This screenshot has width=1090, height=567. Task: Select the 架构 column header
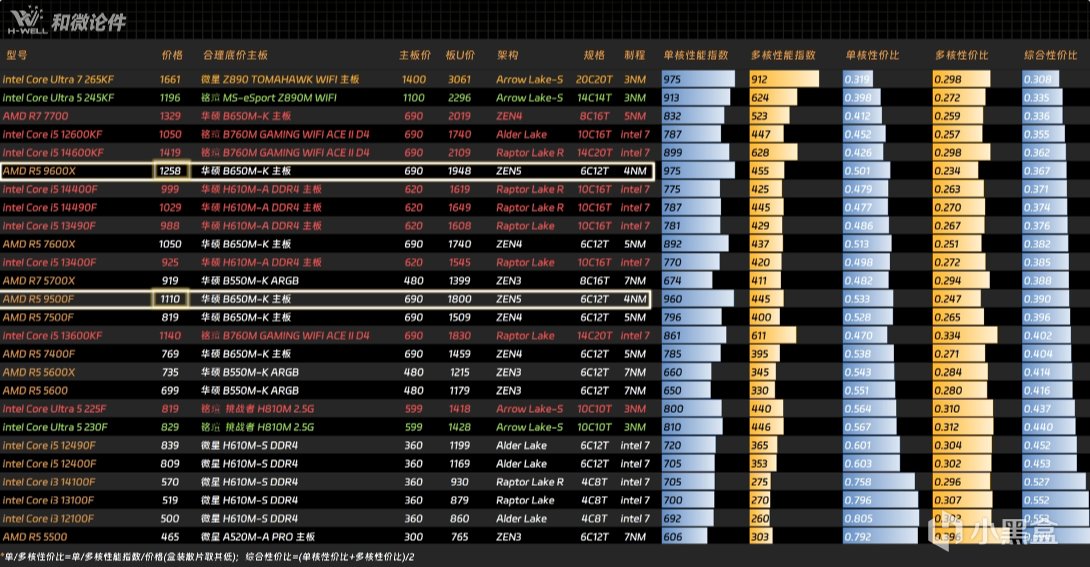pyautogui.click(x=507, y=55)
